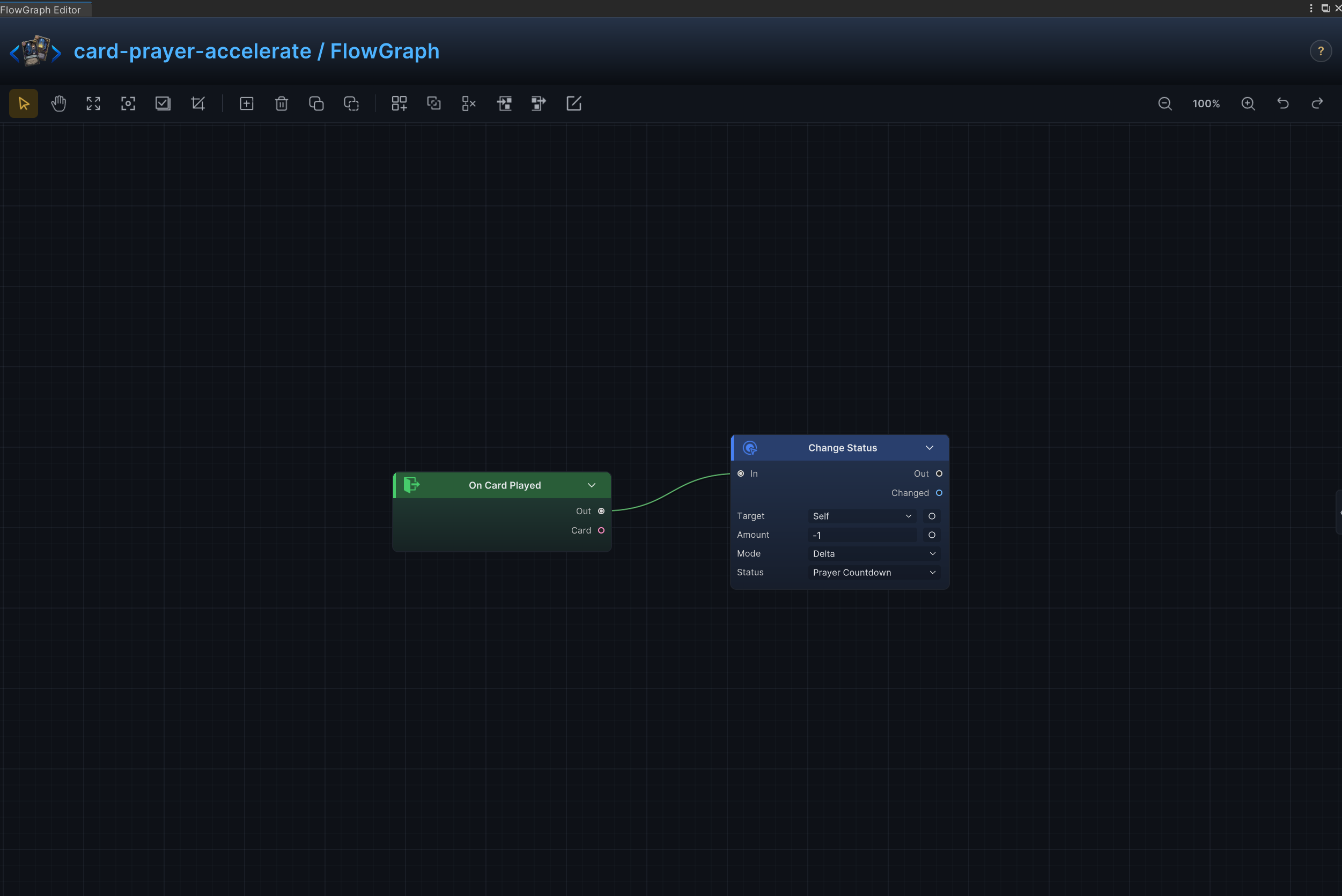Open the Status dropdown Prayer Countdown
The height and width of the screenshot is (896, 1342).
click(874, 573)
